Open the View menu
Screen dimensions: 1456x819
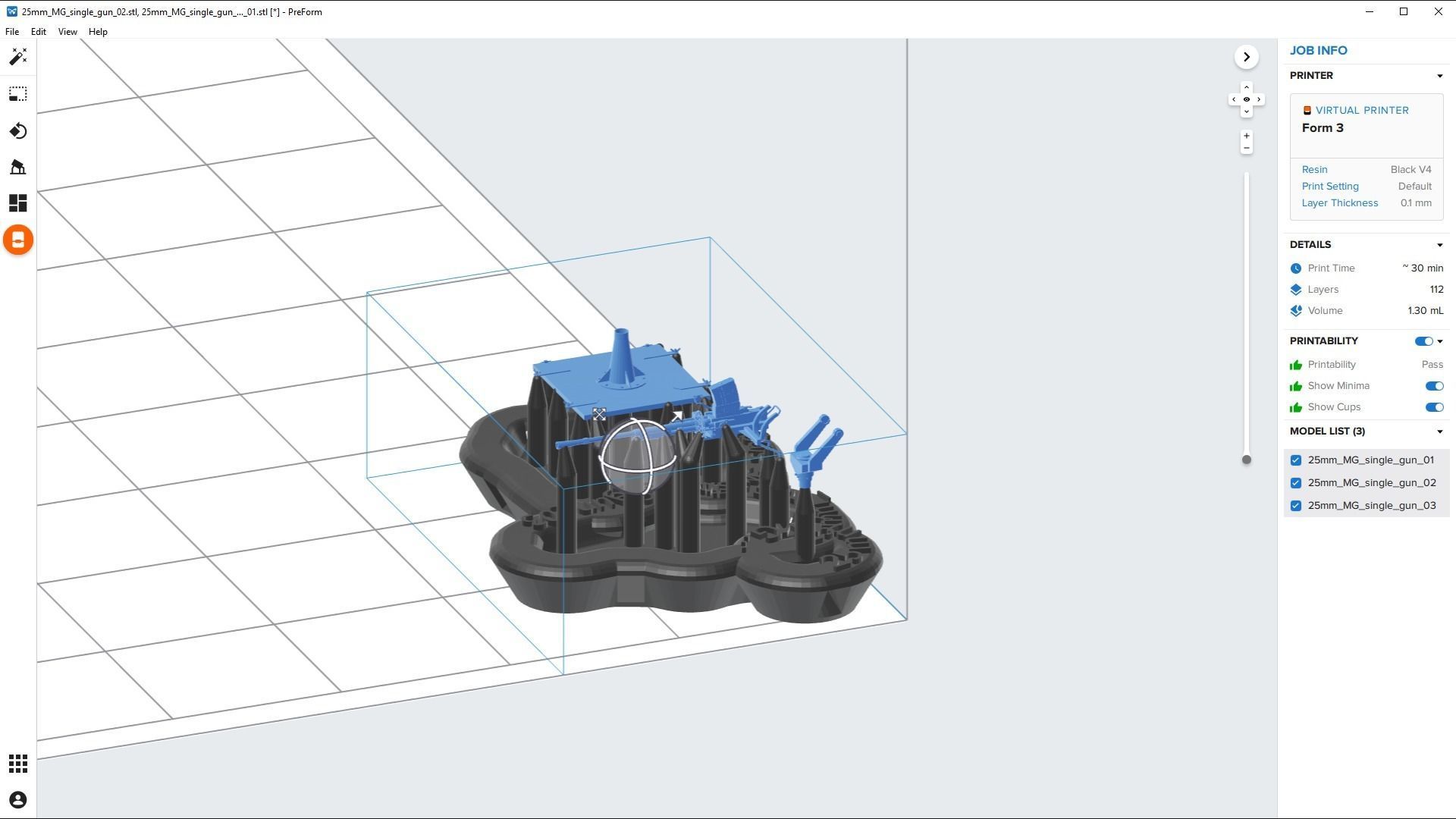67,32
